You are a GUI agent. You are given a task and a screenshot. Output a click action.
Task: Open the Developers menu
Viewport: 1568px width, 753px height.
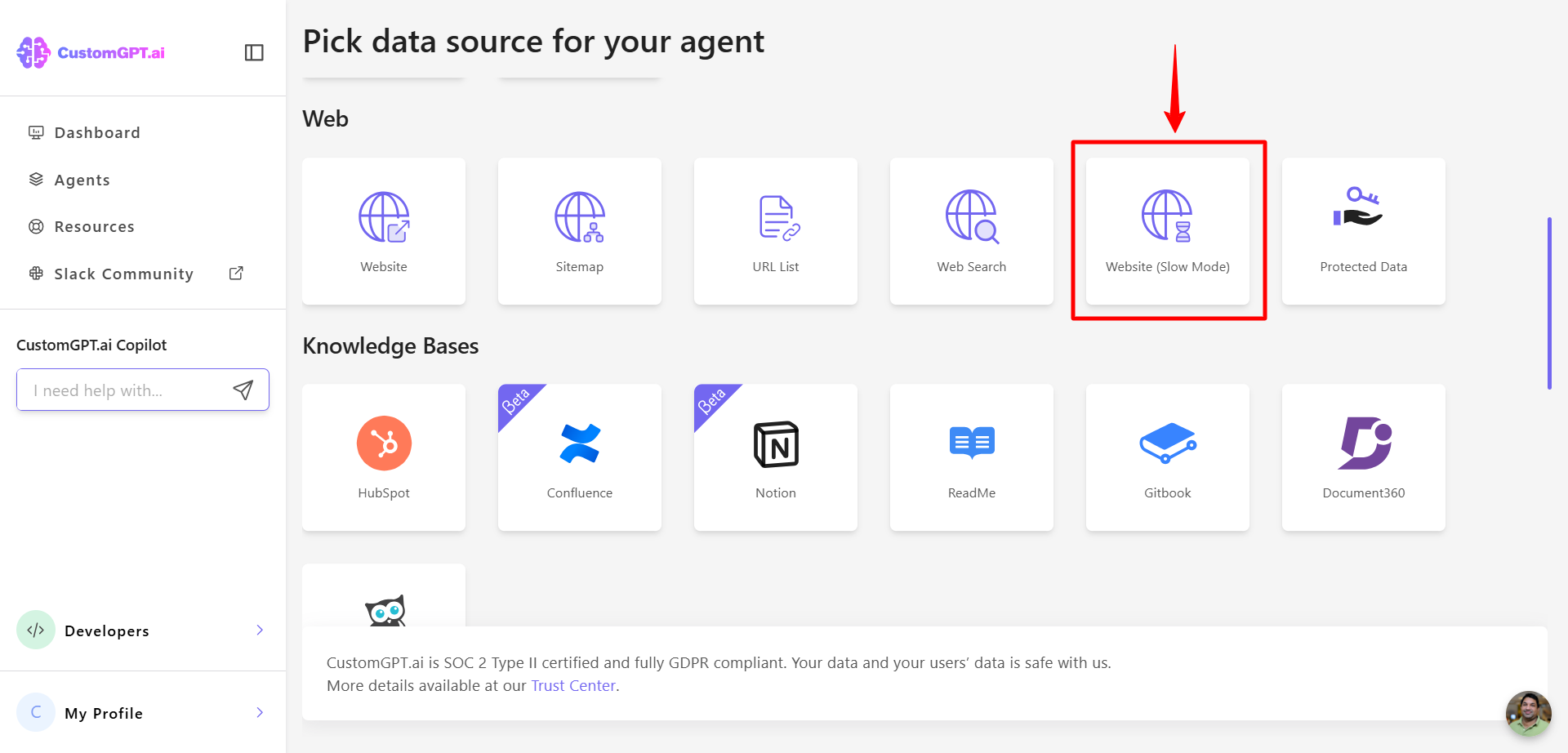click(143, 630)
